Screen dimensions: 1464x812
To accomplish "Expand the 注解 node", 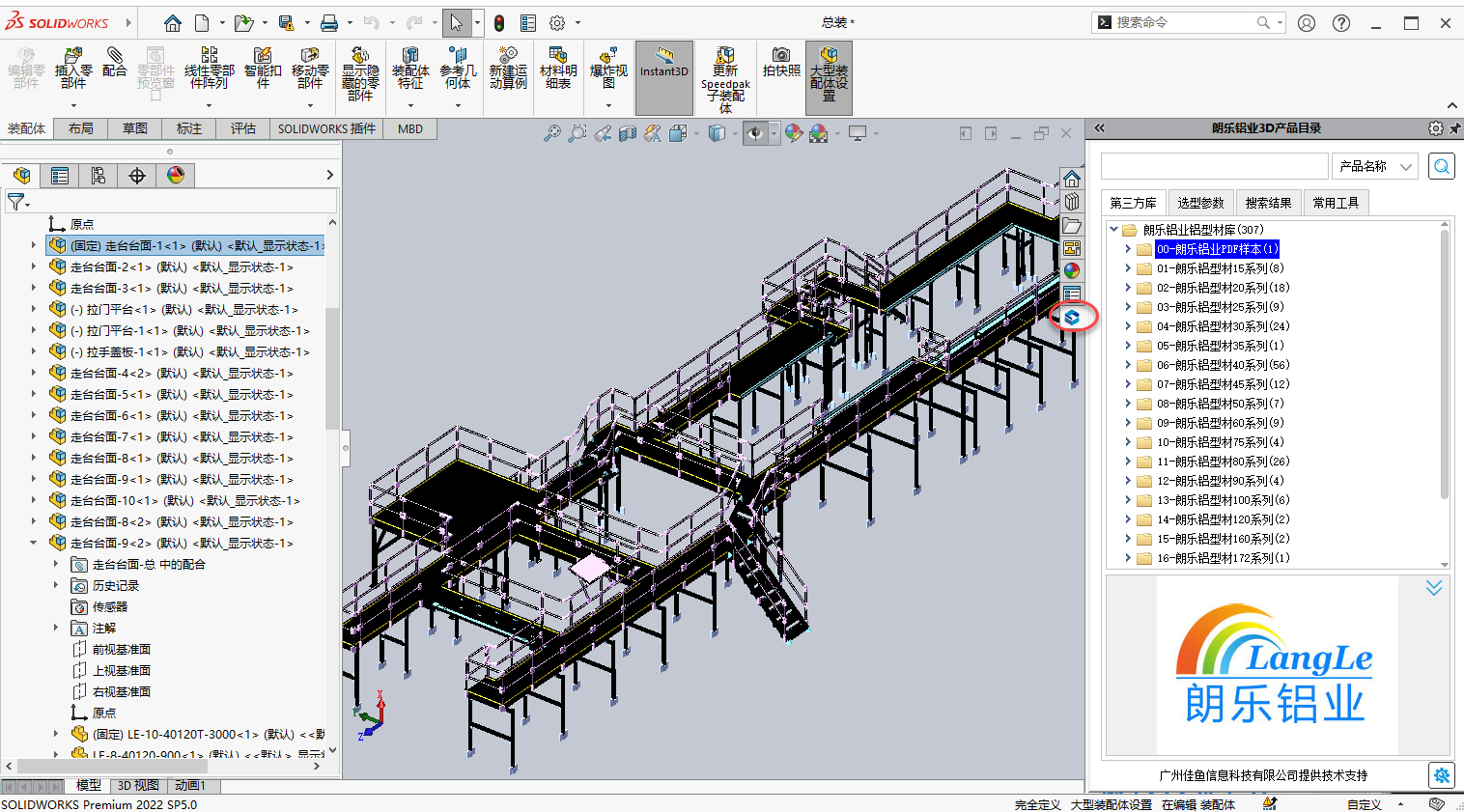I will pyautogui.click(x=55, y=628).
